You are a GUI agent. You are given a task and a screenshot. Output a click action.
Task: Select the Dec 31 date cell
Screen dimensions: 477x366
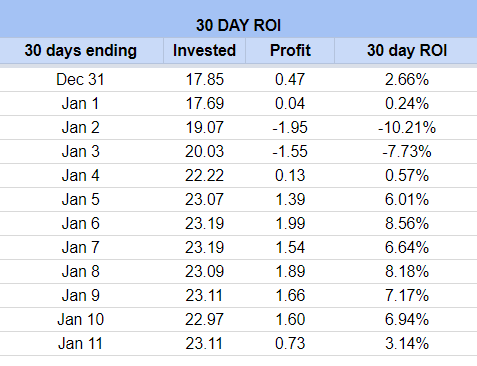(81, 80)
